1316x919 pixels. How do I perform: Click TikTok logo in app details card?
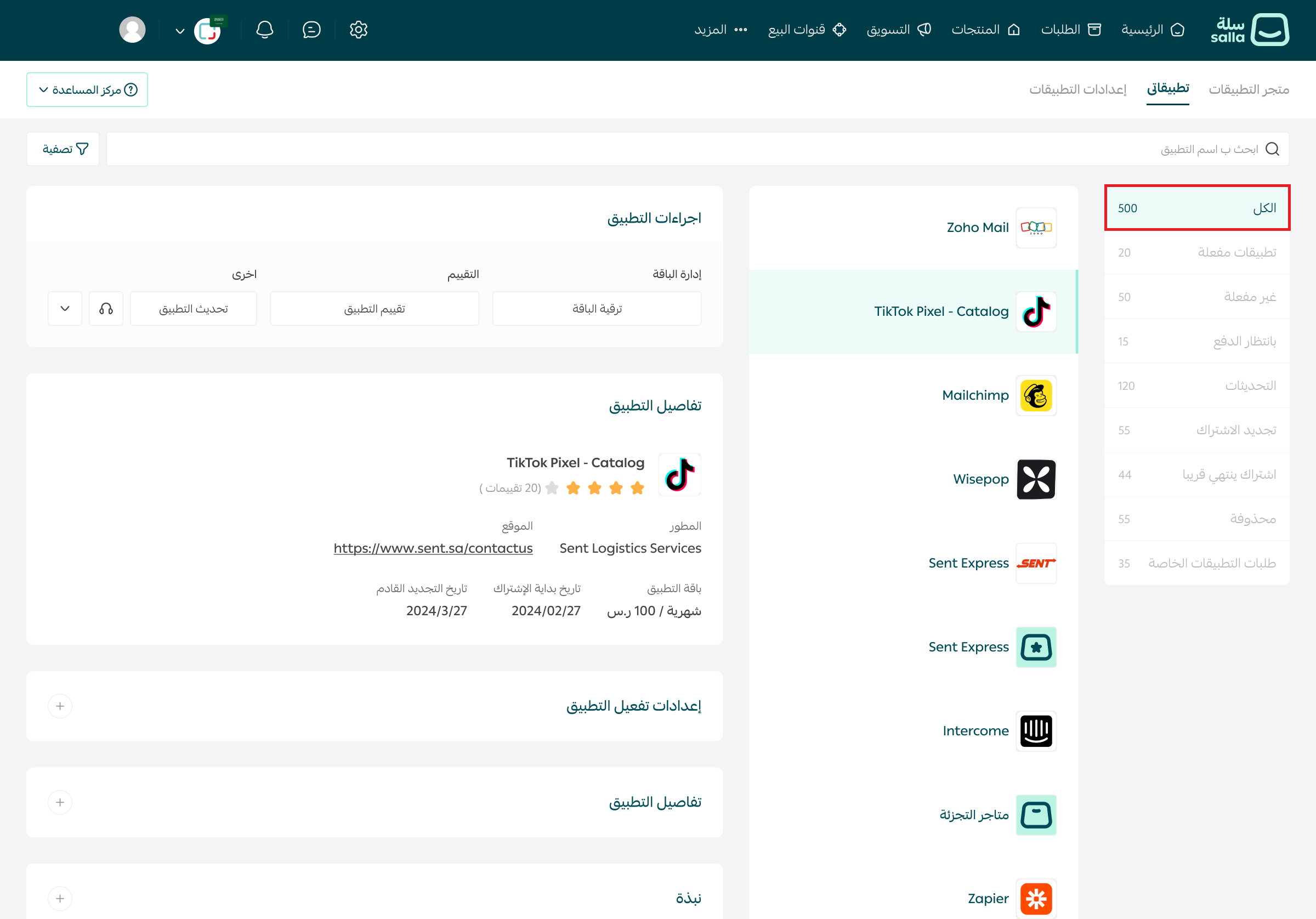680,475
